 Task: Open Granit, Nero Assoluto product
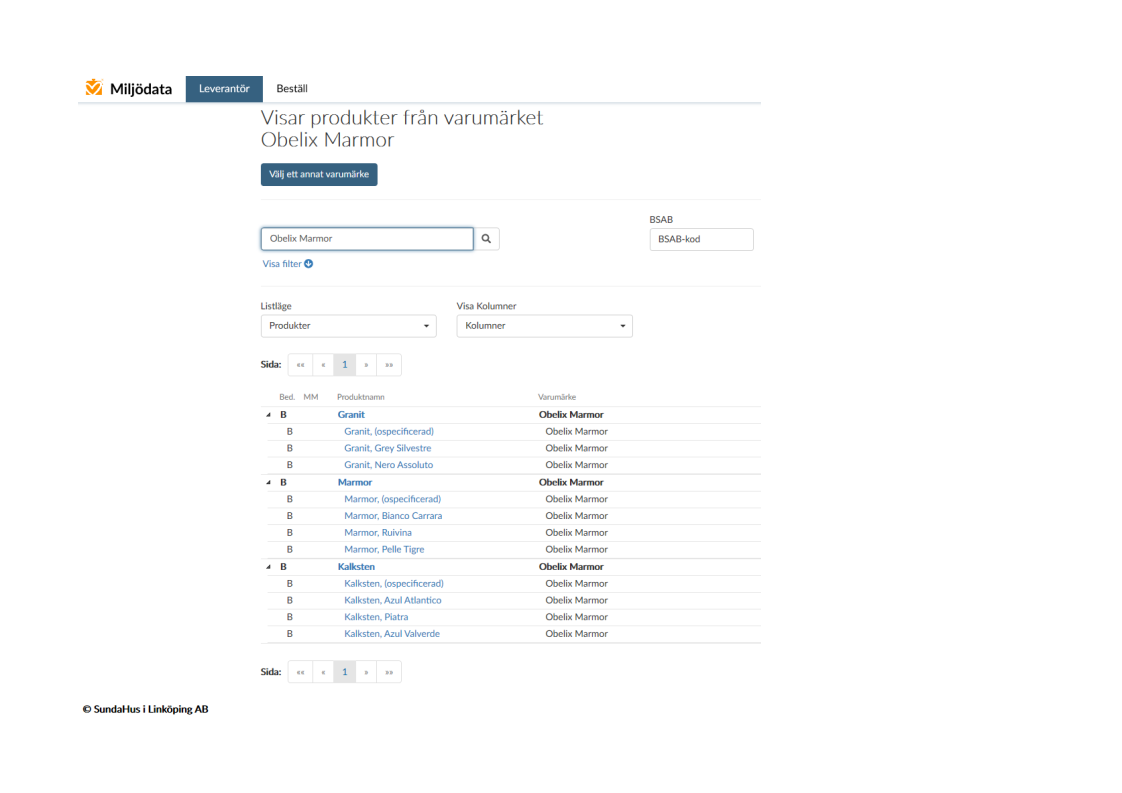[x=389, y=465]
